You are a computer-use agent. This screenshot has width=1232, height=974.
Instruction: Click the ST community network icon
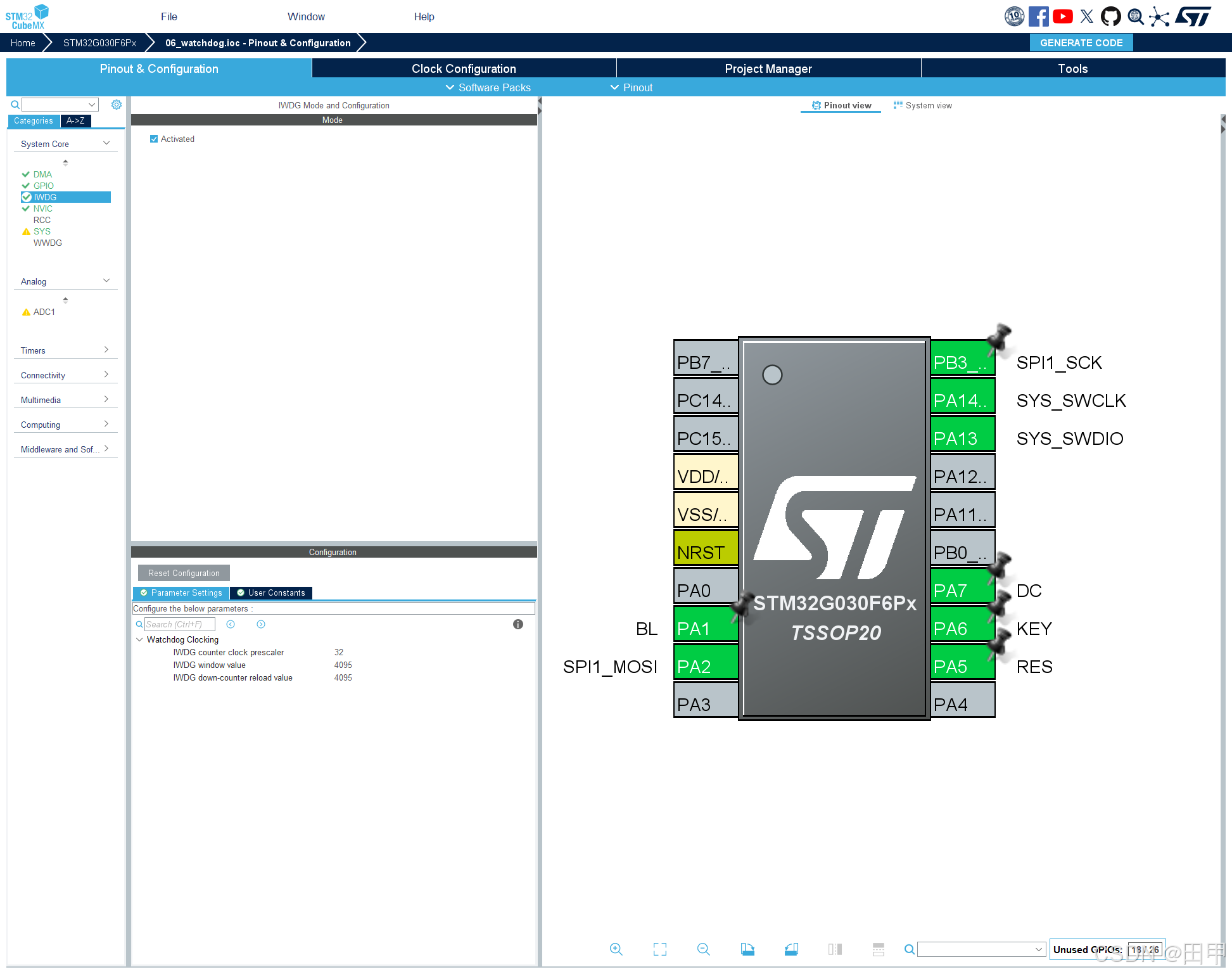click(1159, 16)
